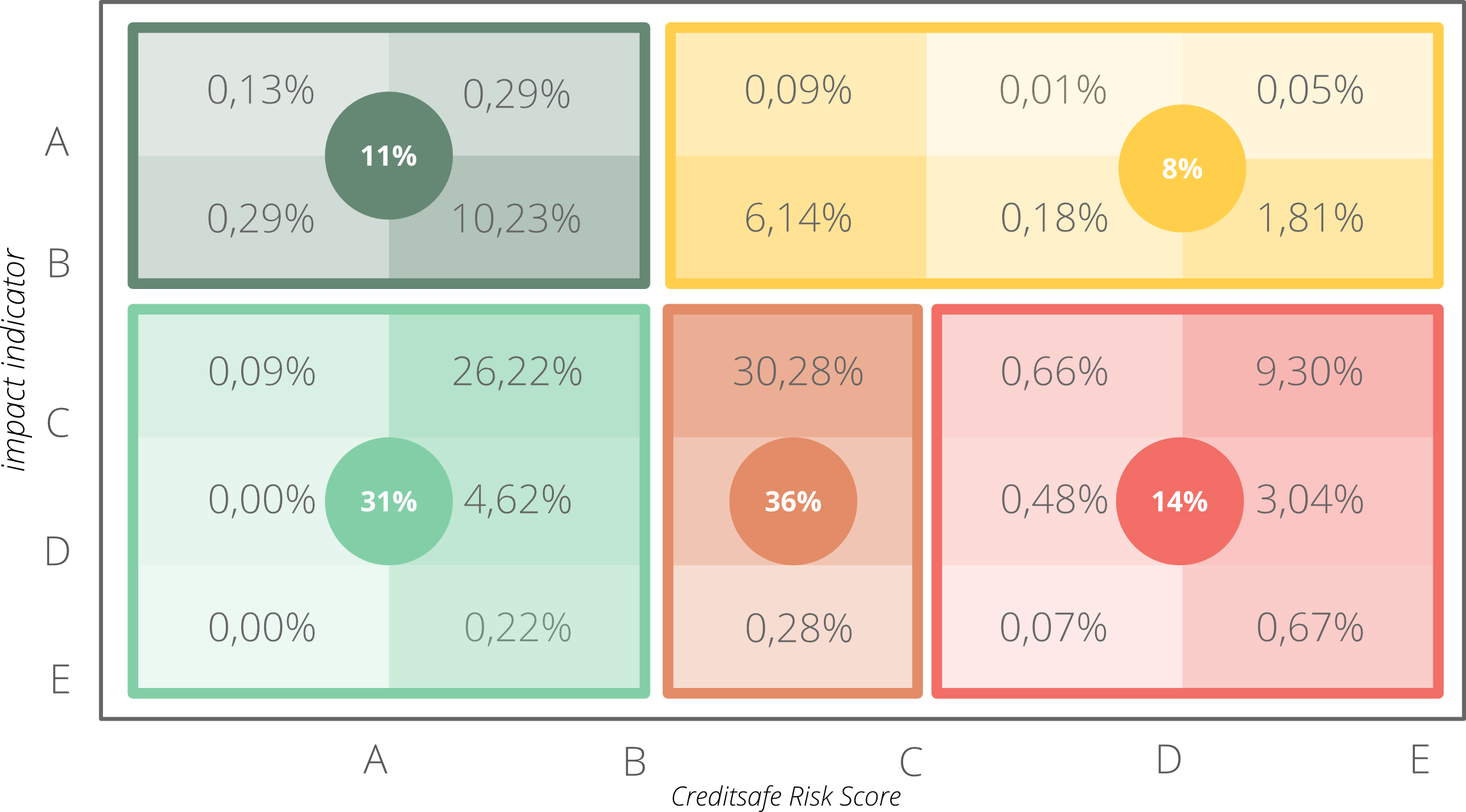Select the red 14% circle
The image size is (1466, 812).
(1179, 501)
